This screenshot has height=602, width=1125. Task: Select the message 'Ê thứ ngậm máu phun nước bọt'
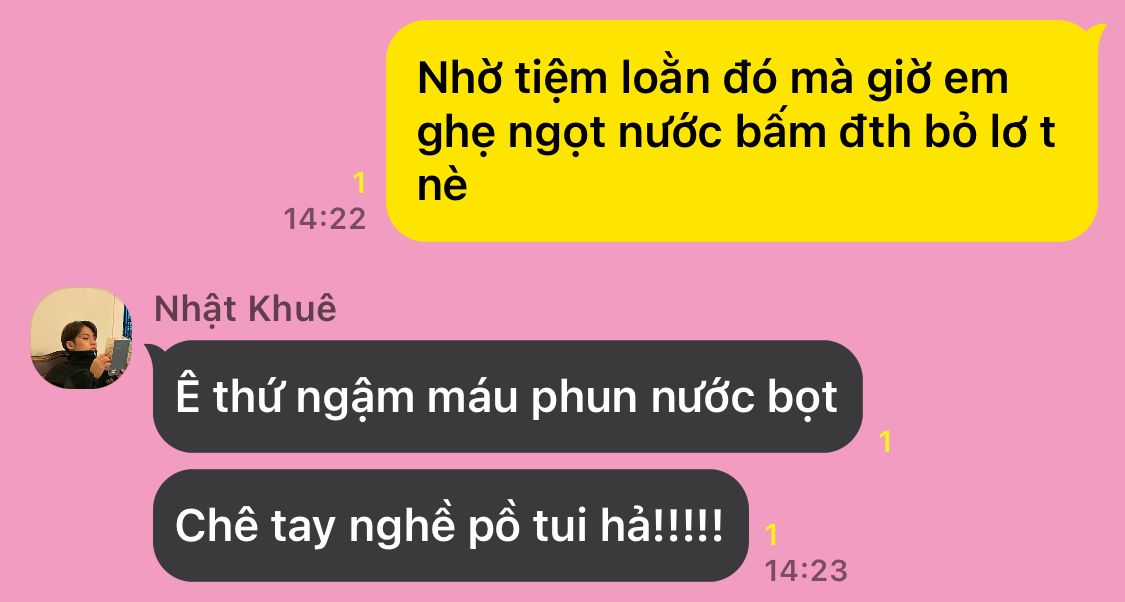point(507,396)
